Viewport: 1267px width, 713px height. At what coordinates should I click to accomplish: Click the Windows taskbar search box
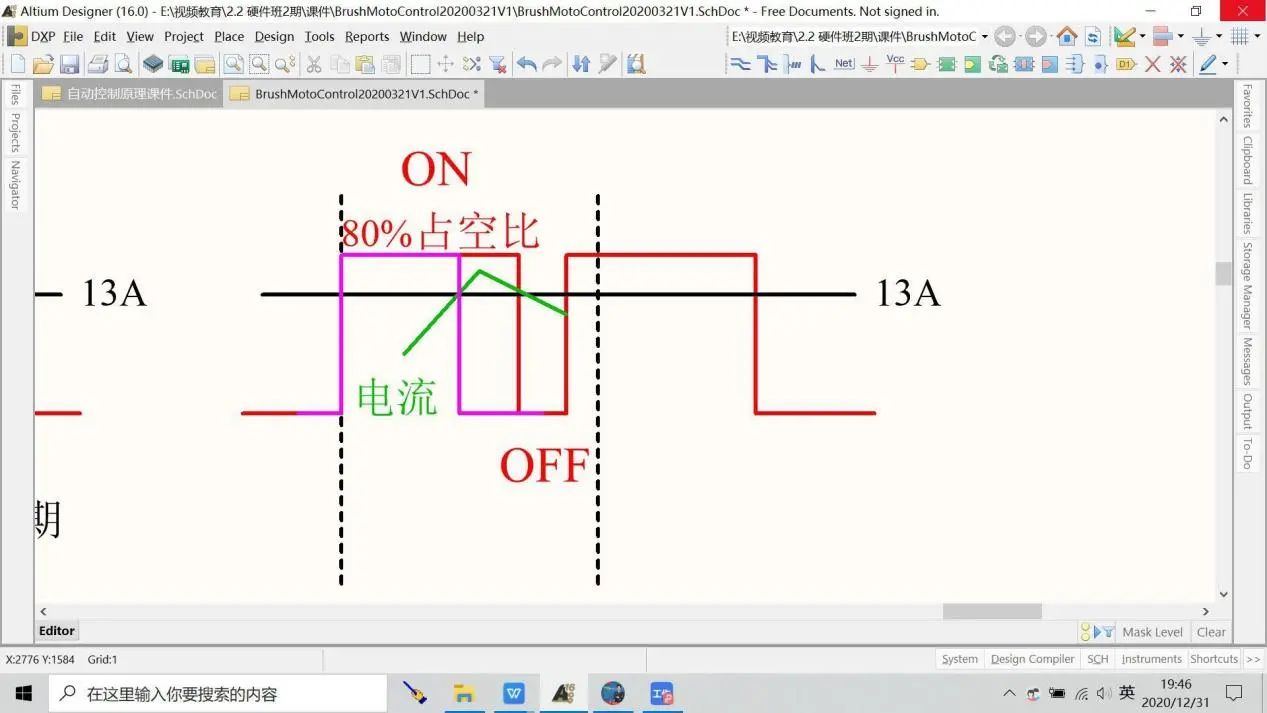[x=218, y=693]
